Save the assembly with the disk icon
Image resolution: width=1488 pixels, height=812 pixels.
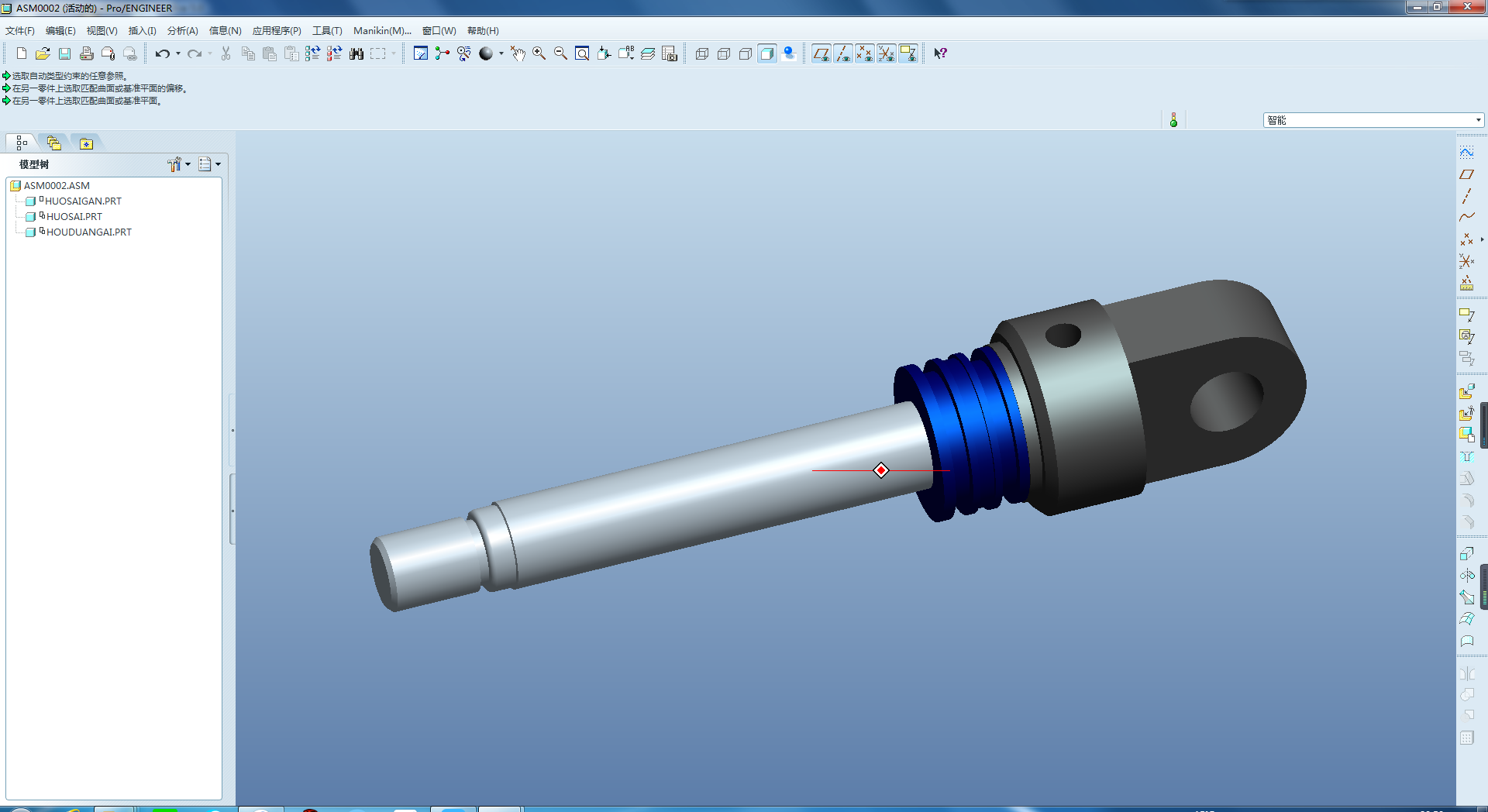pyautogui.click(x=64, y=53)
